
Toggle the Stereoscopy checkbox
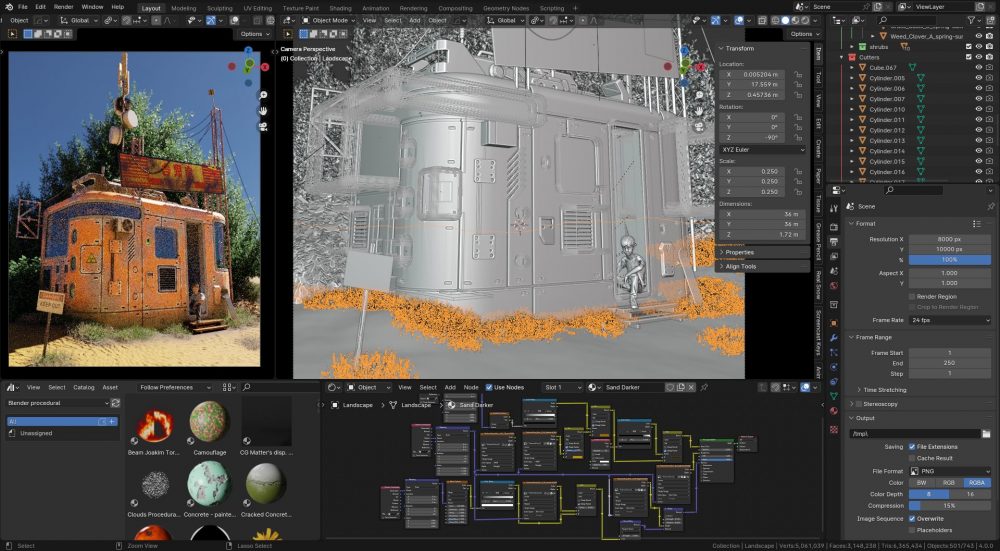pyautogui.click(x=859, y=404)
